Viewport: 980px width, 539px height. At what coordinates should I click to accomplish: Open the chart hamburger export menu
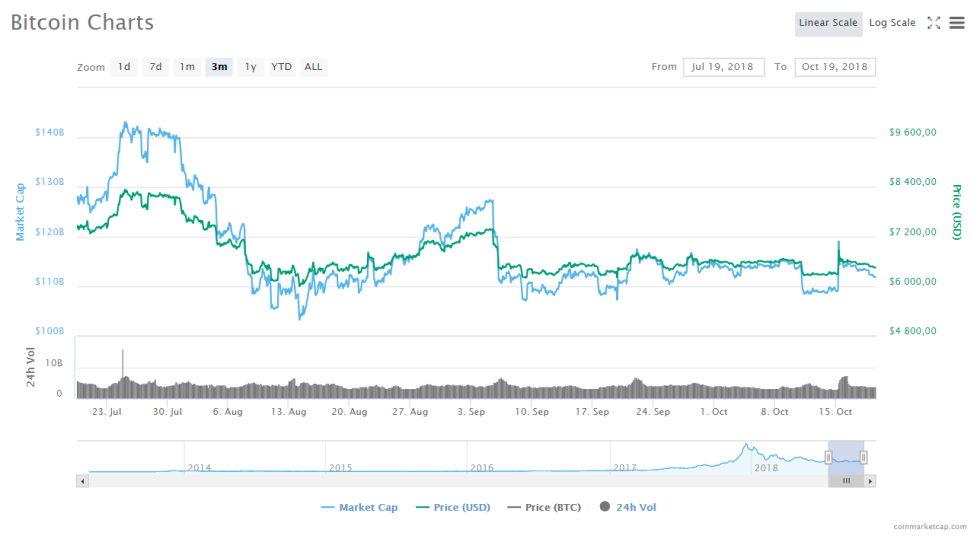click(x=957, y=23)
